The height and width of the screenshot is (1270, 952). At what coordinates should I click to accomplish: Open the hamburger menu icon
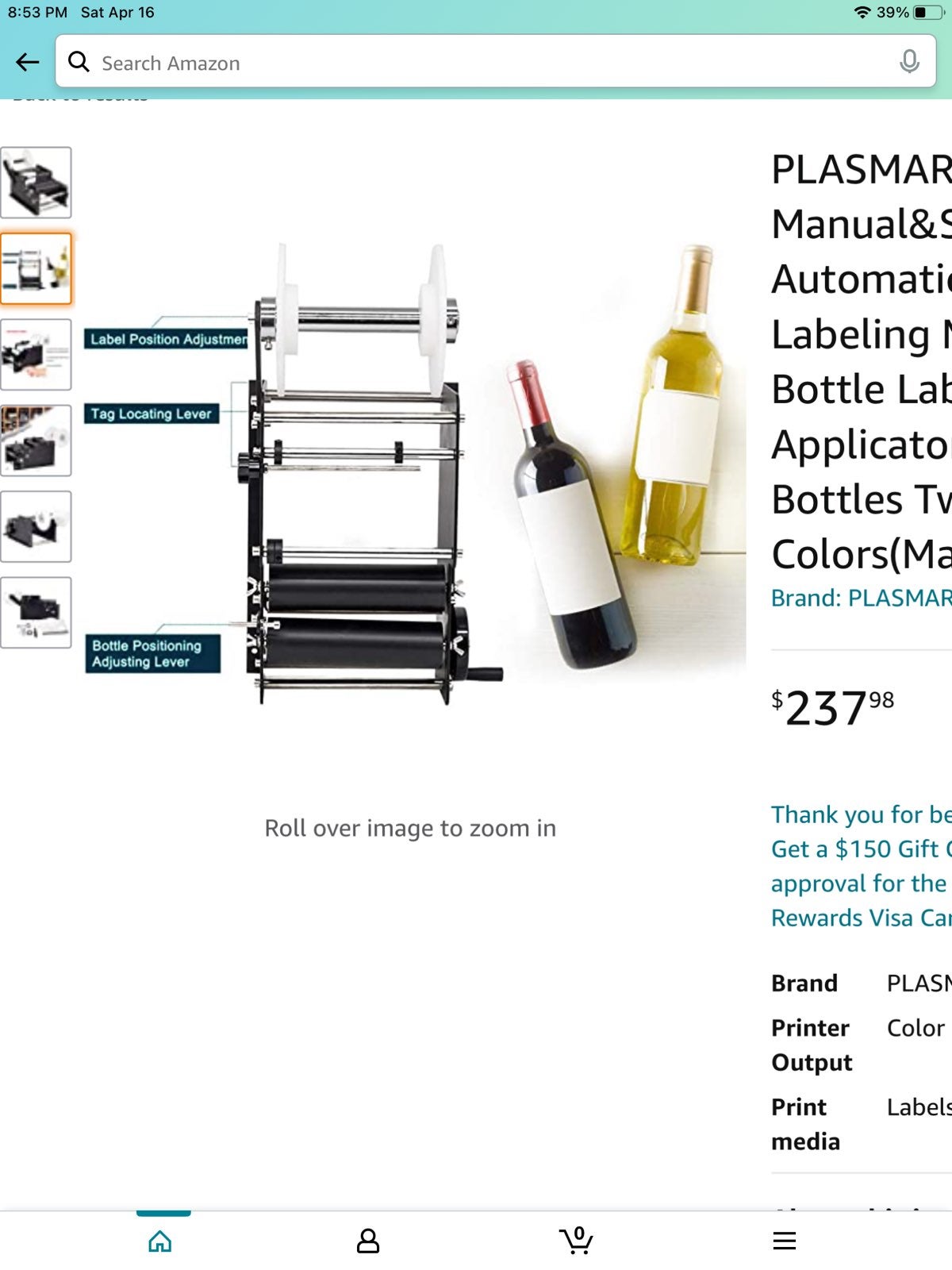pyautogui.click(x=785, y=1241)
